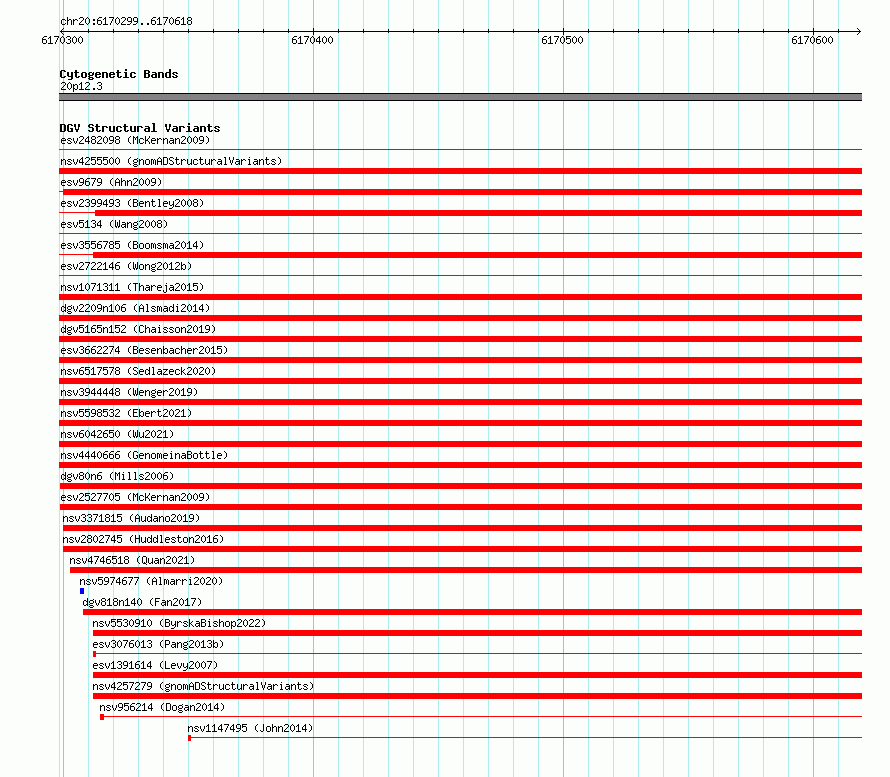Click nsv956214 (Dogan2014) label

[x=162, y=707]
